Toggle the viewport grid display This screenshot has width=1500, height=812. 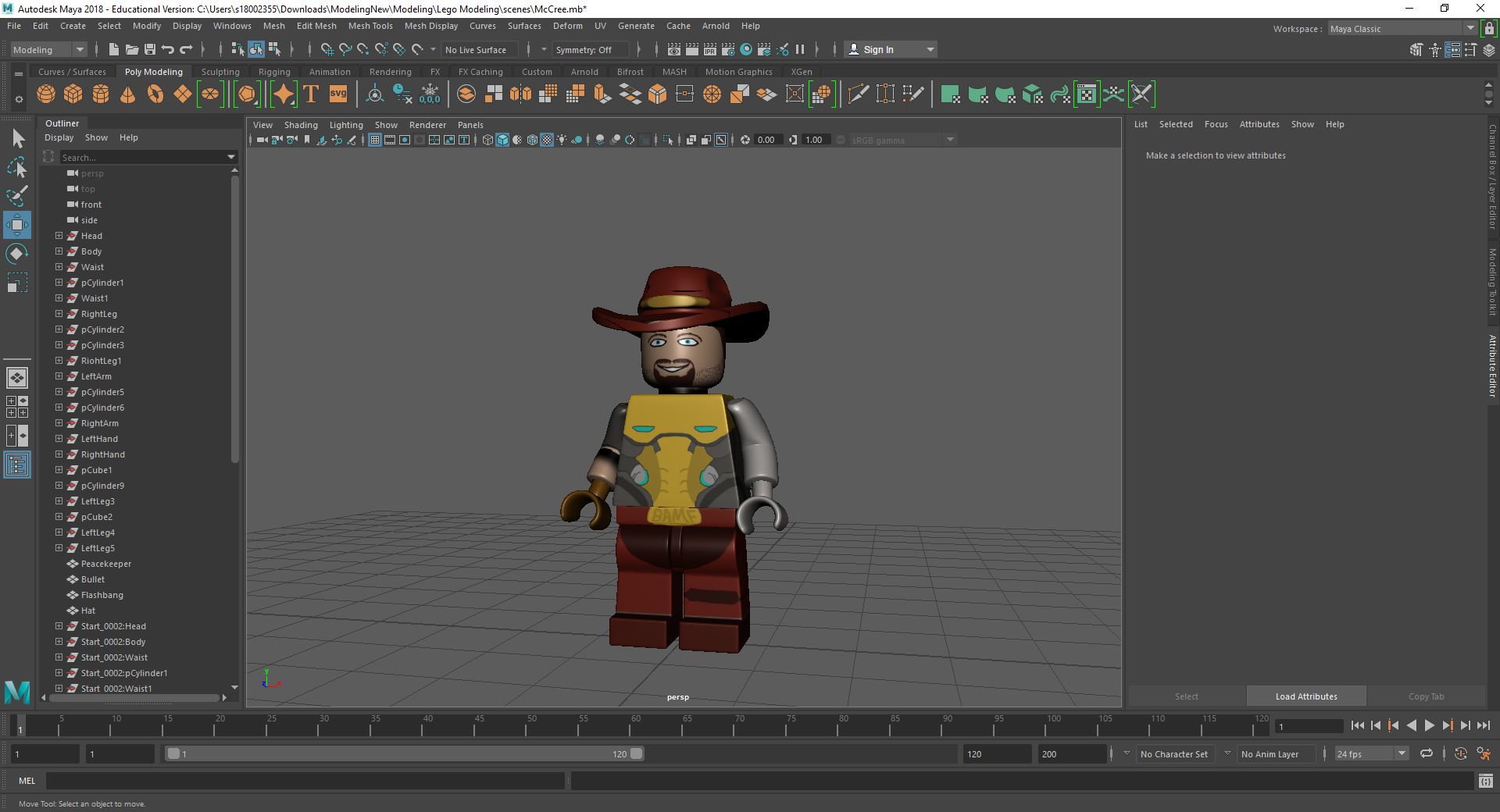point(375,140)
